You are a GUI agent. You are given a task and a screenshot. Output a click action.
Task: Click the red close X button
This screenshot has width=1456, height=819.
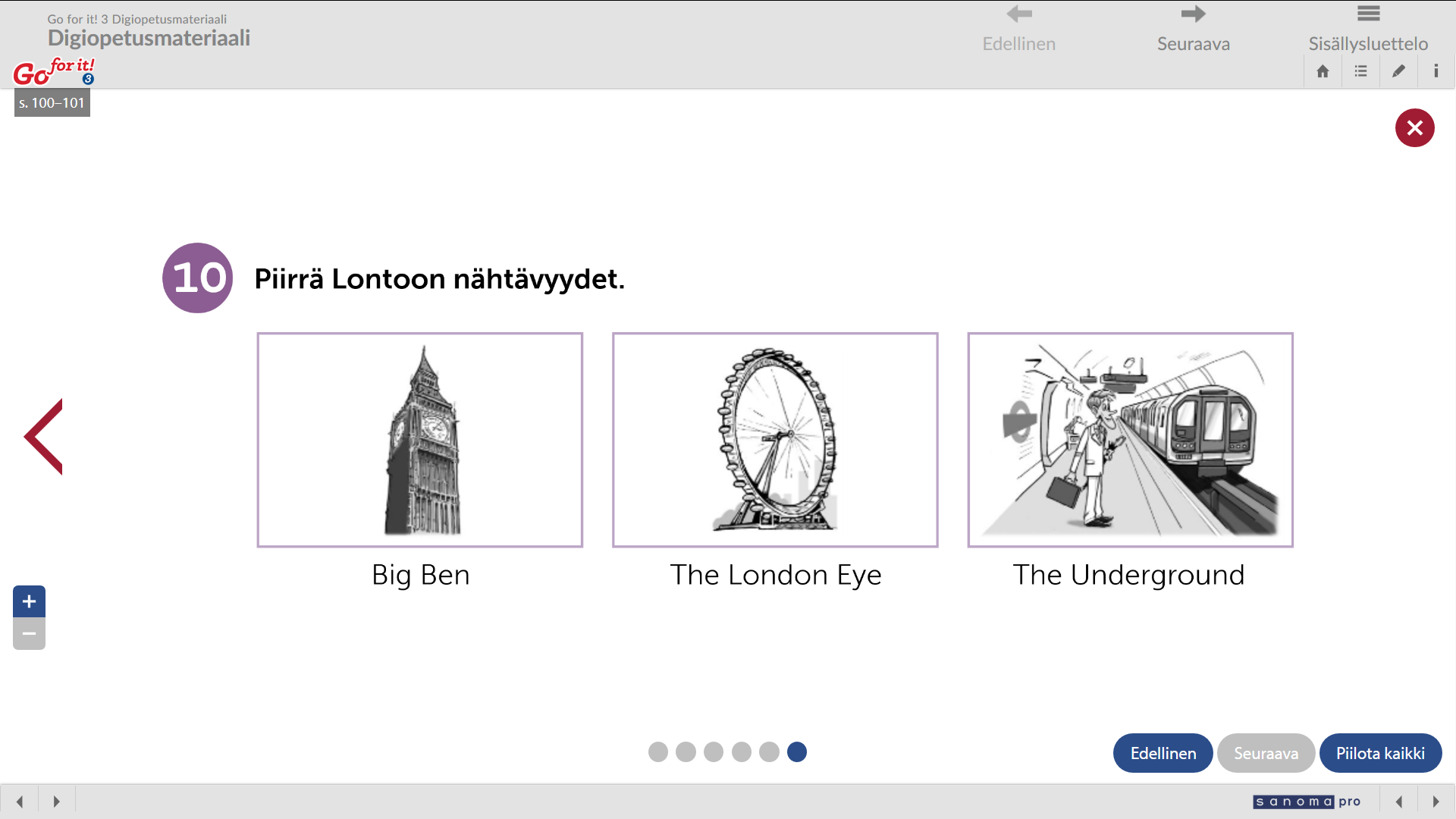1414,128
